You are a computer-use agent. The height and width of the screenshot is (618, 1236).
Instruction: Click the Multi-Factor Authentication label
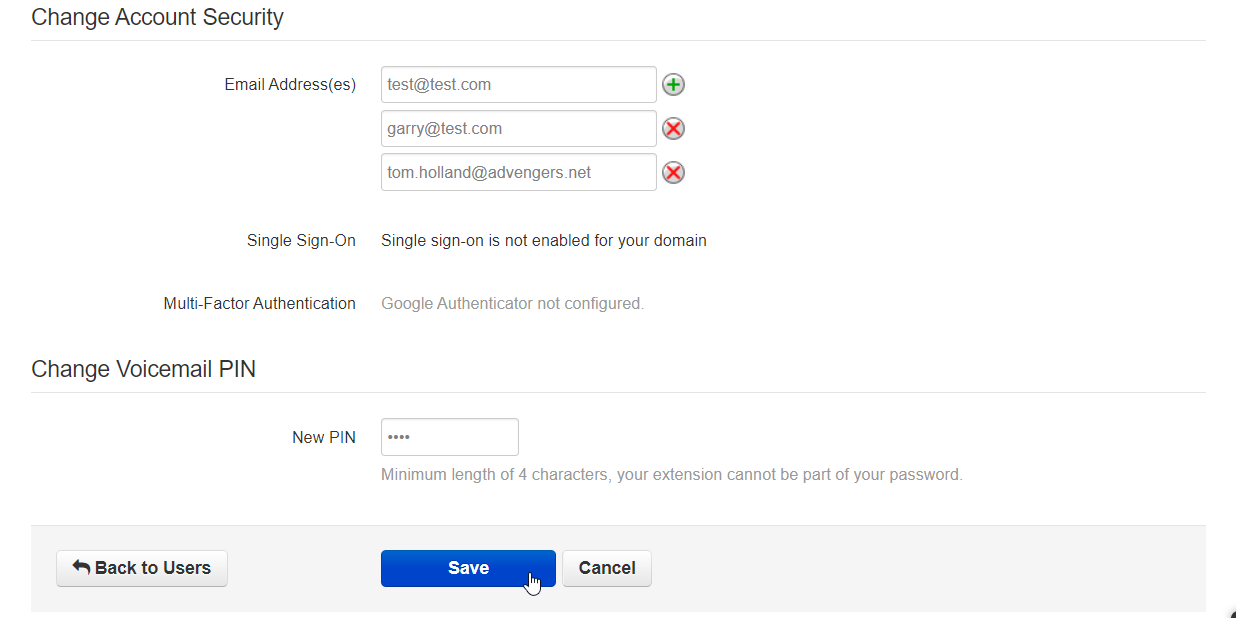click(259, 303)
